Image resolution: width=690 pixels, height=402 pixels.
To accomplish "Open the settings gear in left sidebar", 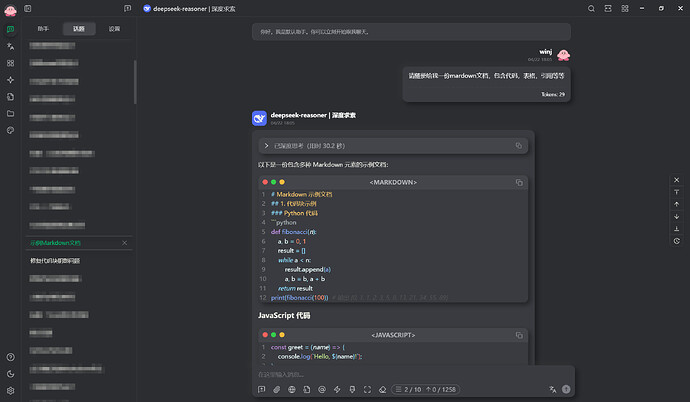I will point(11,391).
